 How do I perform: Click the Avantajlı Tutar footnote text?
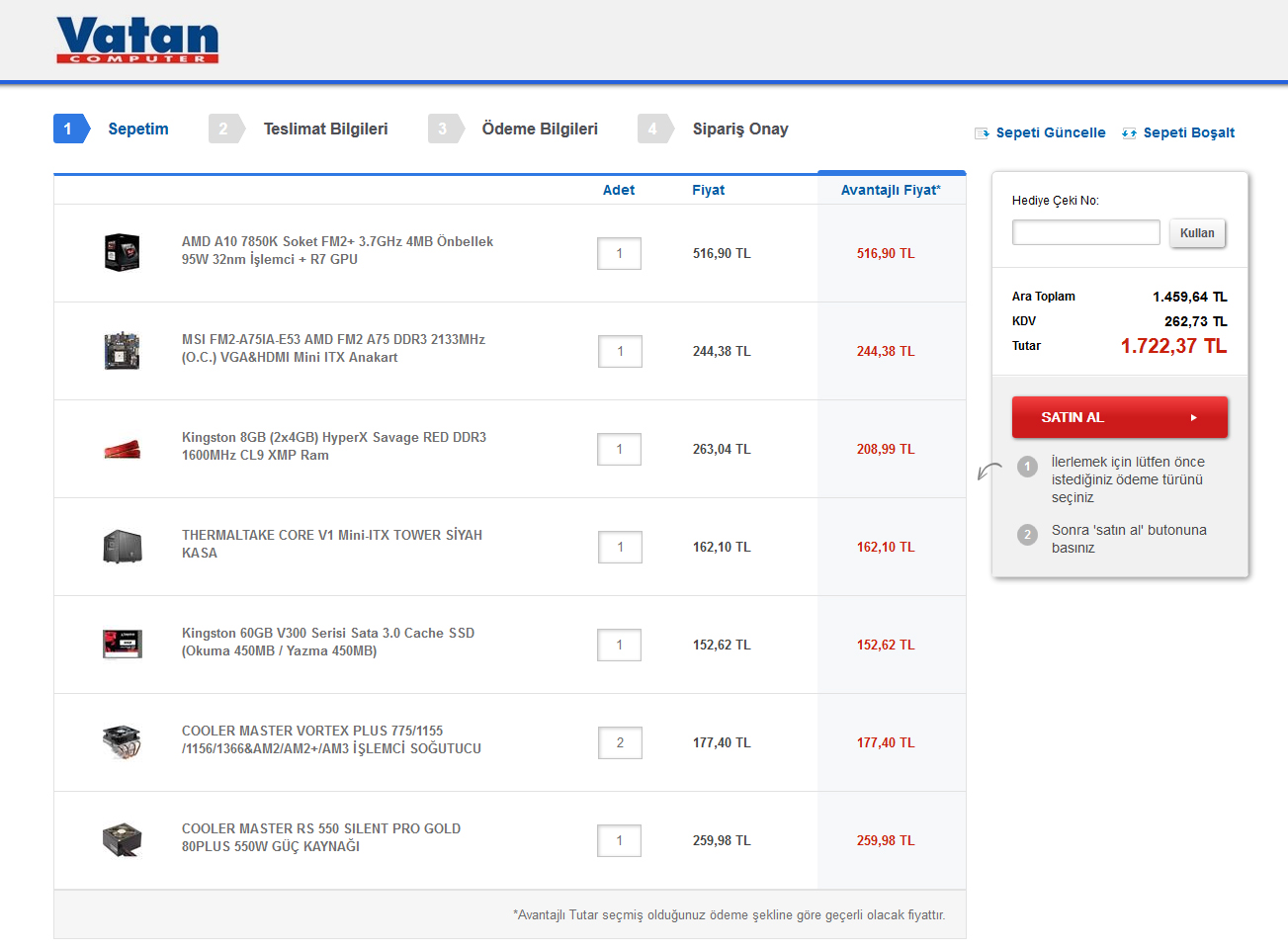(730, 914)
